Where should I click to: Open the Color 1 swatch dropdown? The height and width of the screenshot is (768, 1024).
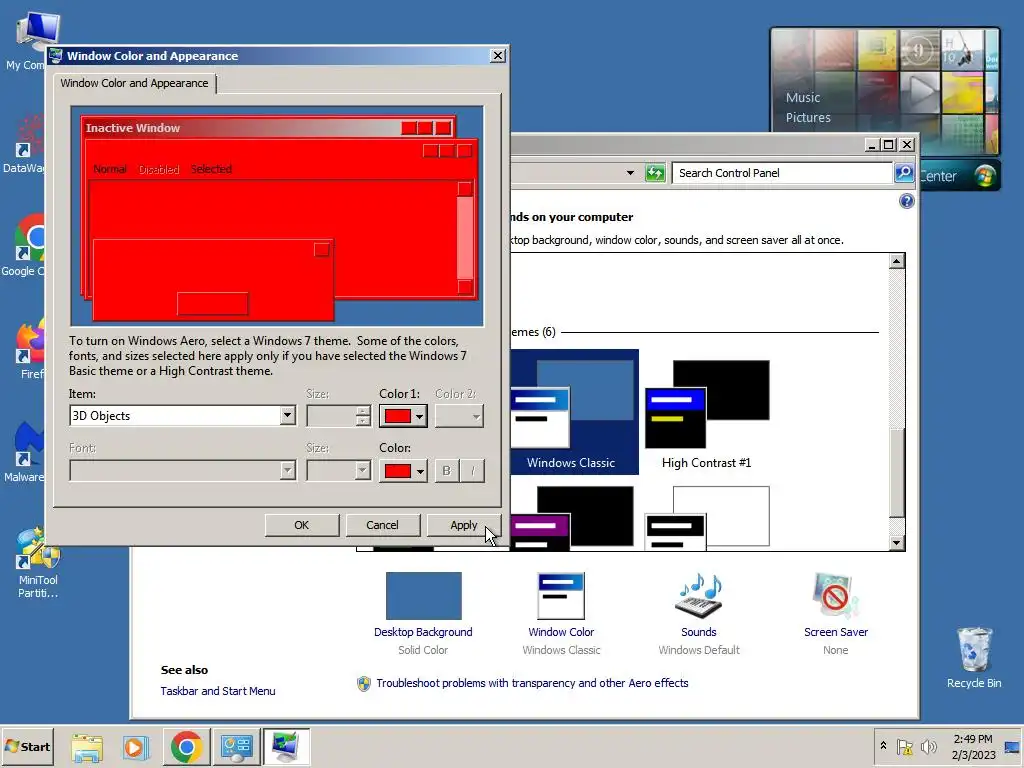(x=404, y=416)
